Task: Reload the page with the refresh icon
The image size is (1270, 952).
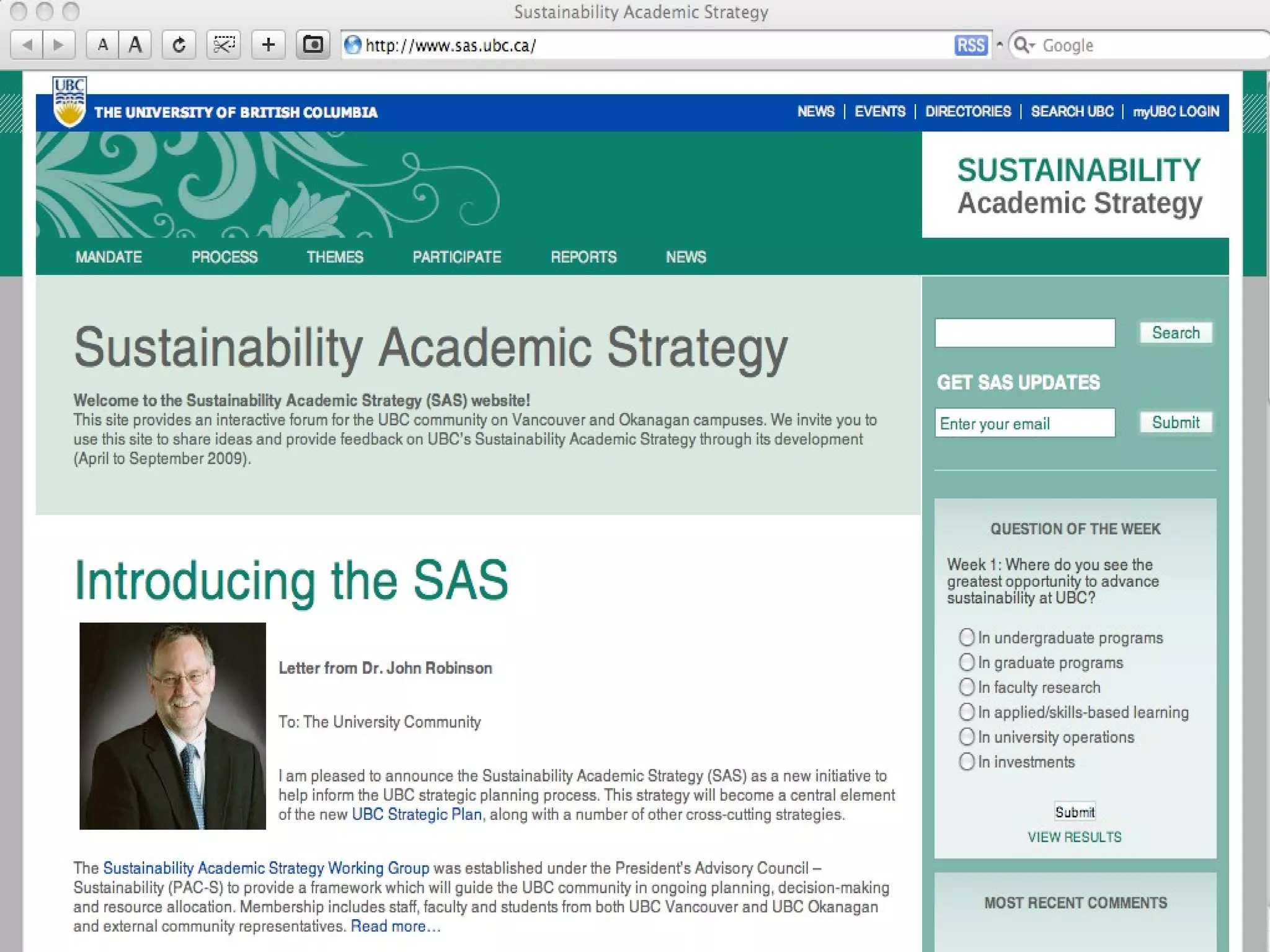Action: [179, 45]
